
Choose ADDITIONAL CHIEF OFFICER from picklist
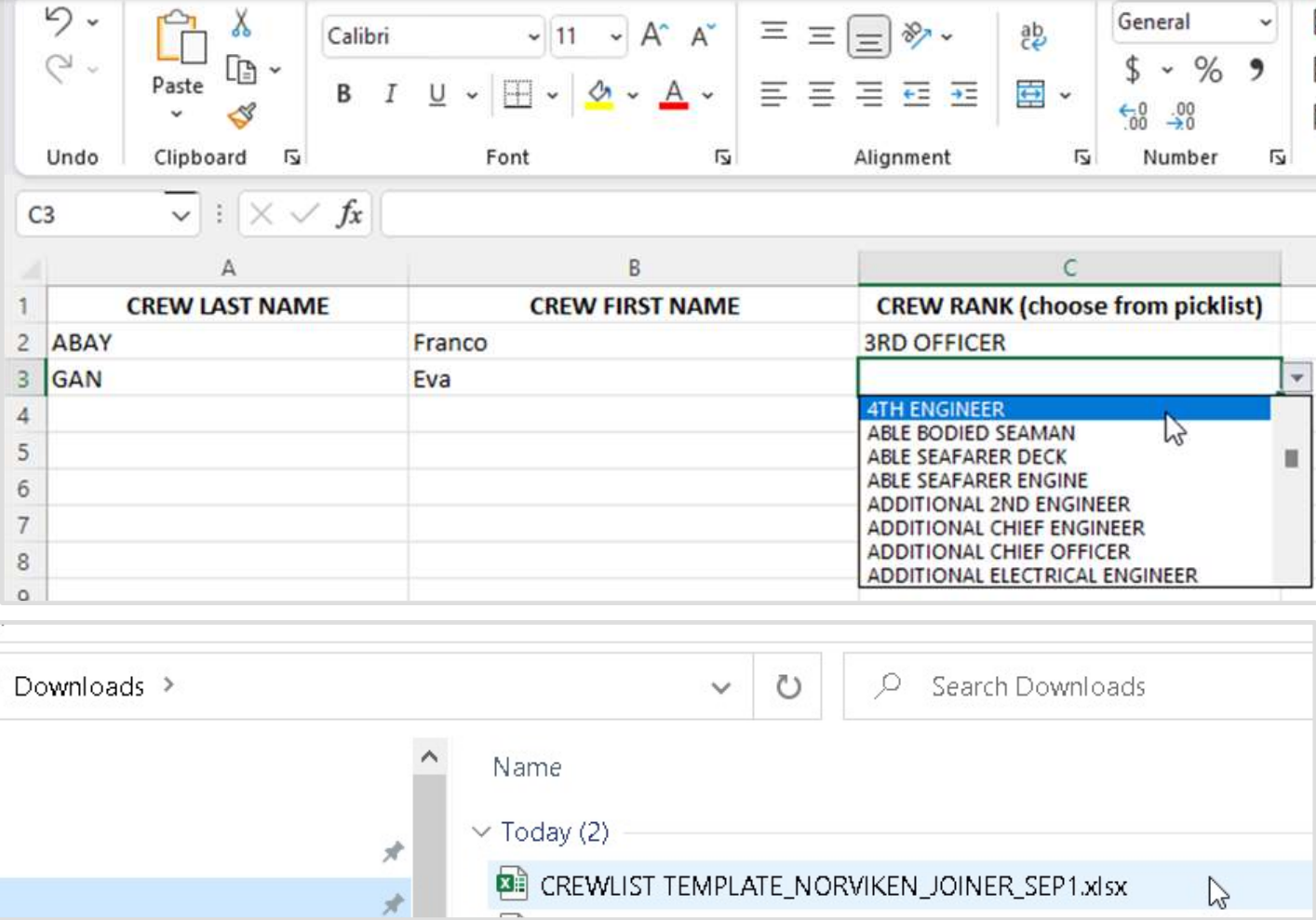click(x=998, y=551)
